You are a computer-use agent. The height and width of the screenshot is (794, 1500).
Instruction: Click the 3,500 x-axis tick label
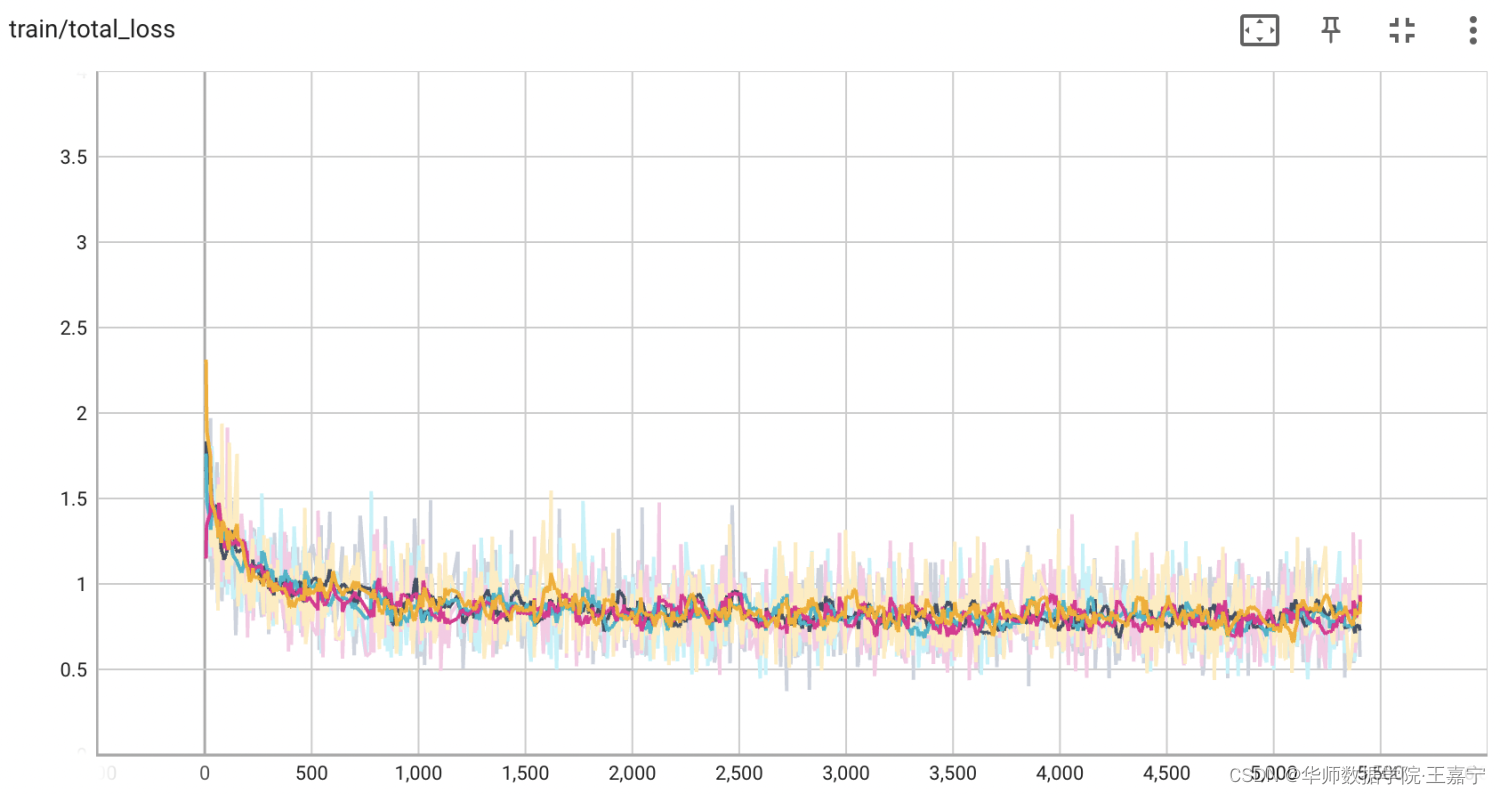953,774
